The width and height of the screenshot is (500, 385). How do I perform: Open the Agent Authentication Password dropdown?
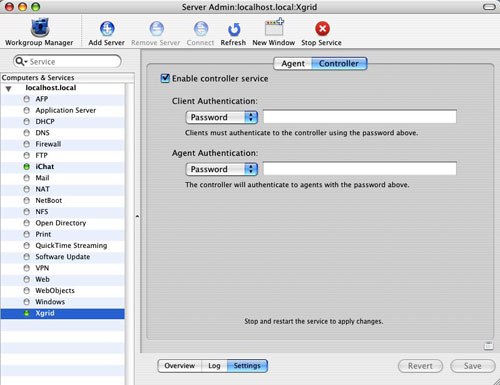coord(222,169)
